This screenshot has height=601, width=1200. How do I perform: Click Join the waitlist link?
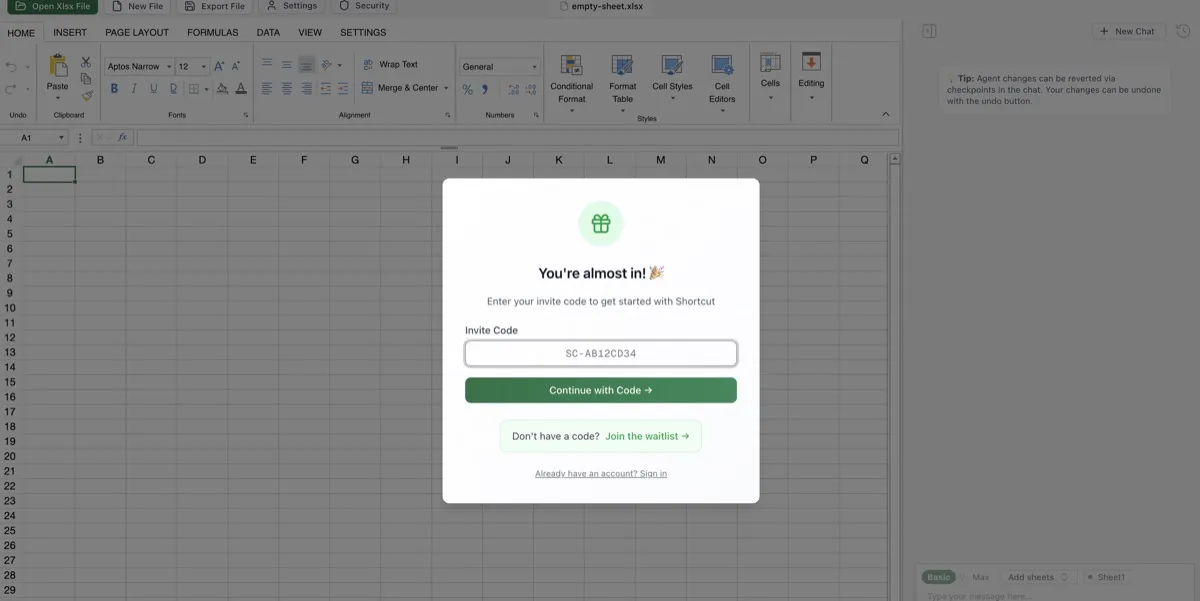click(644, 436)
